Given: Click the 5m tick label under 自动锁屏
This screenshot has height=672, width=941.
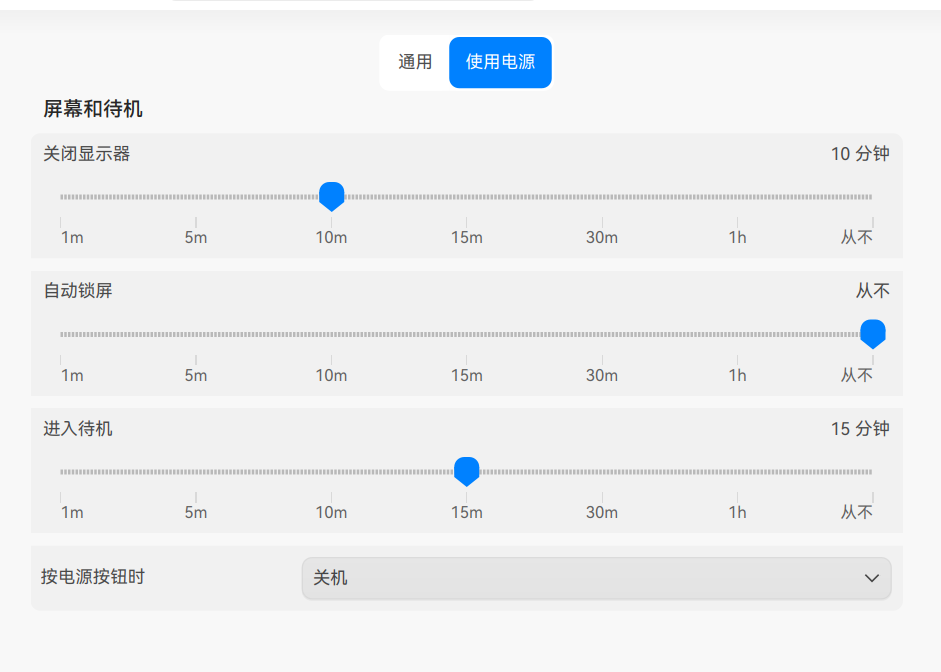Looking at the screenshot, I should [196, 376].
